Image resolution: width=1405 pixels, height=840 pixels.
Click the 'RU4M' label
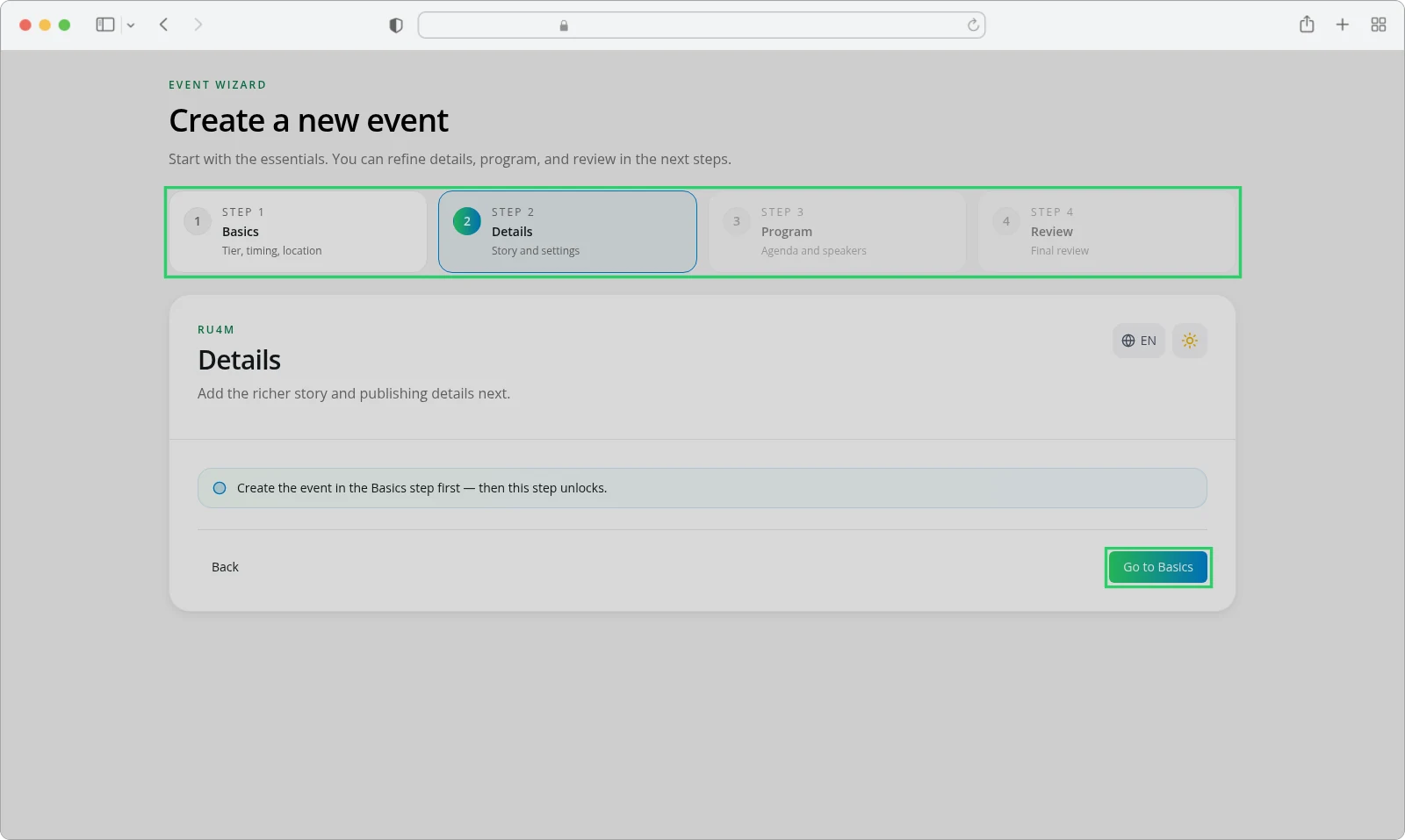[x=216, y=330]
